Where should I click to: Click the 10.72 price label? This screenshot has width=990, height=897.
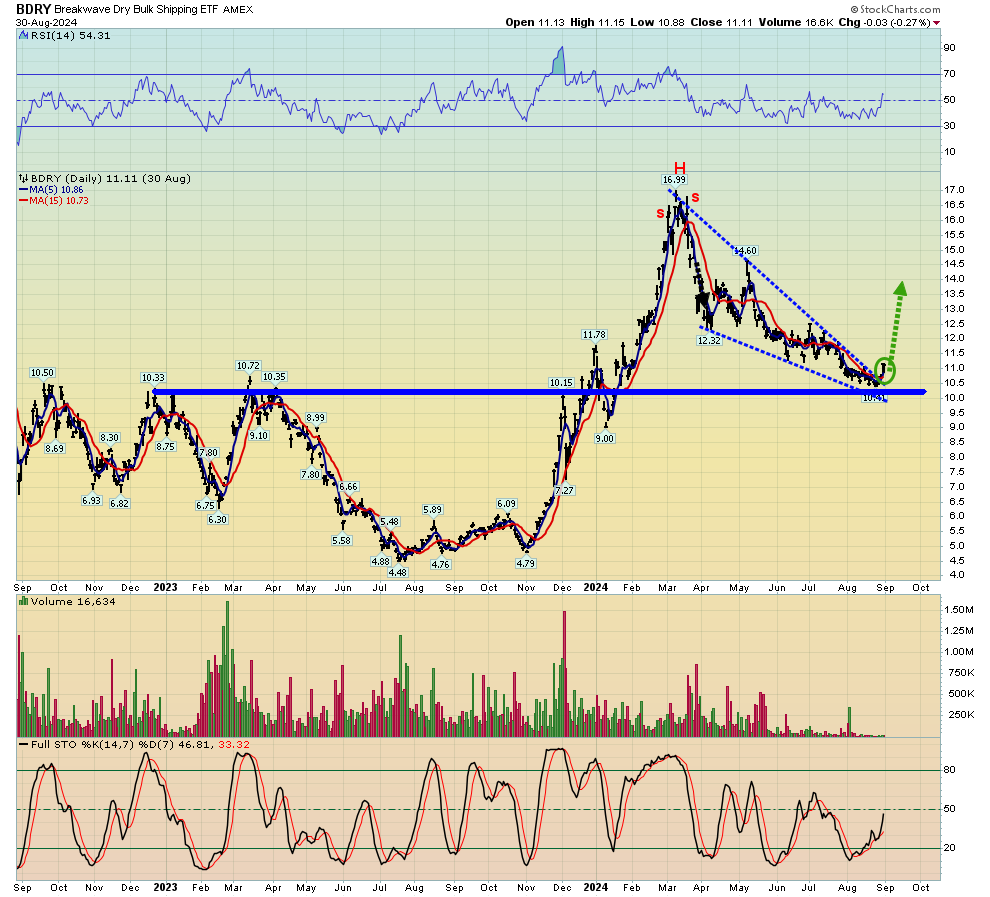(248, 366)
